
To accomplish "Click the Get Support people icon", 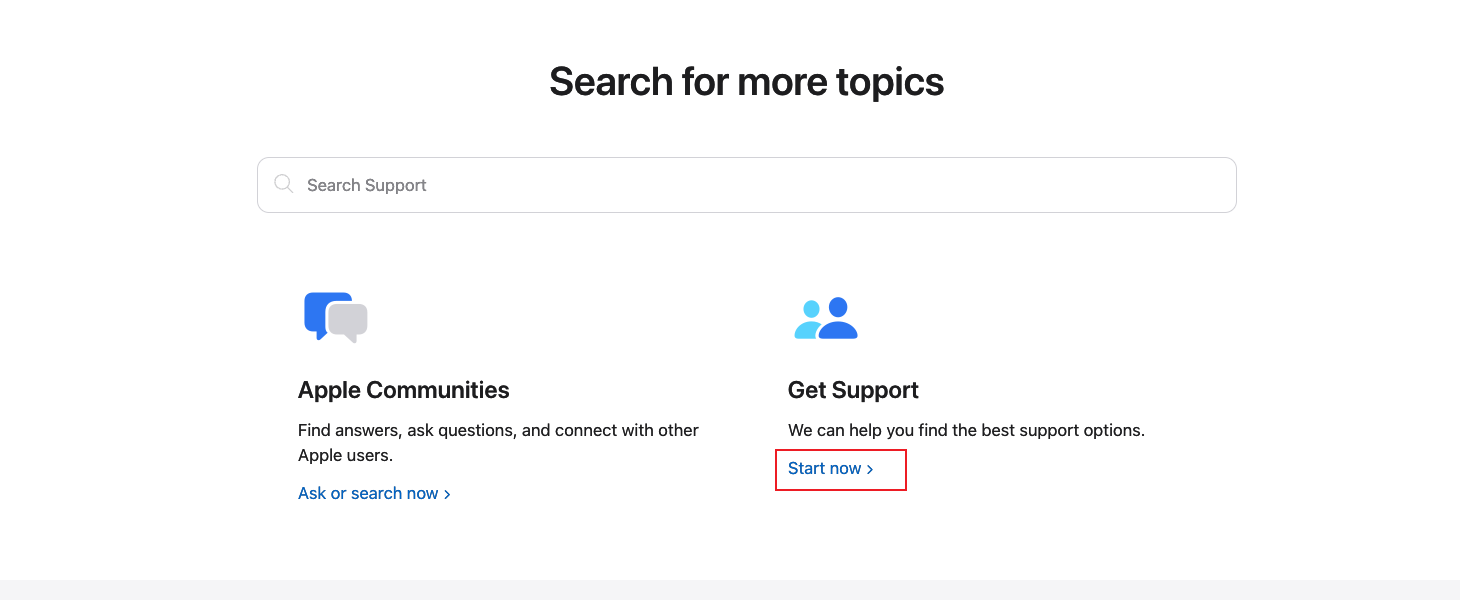I will (826, 318).
